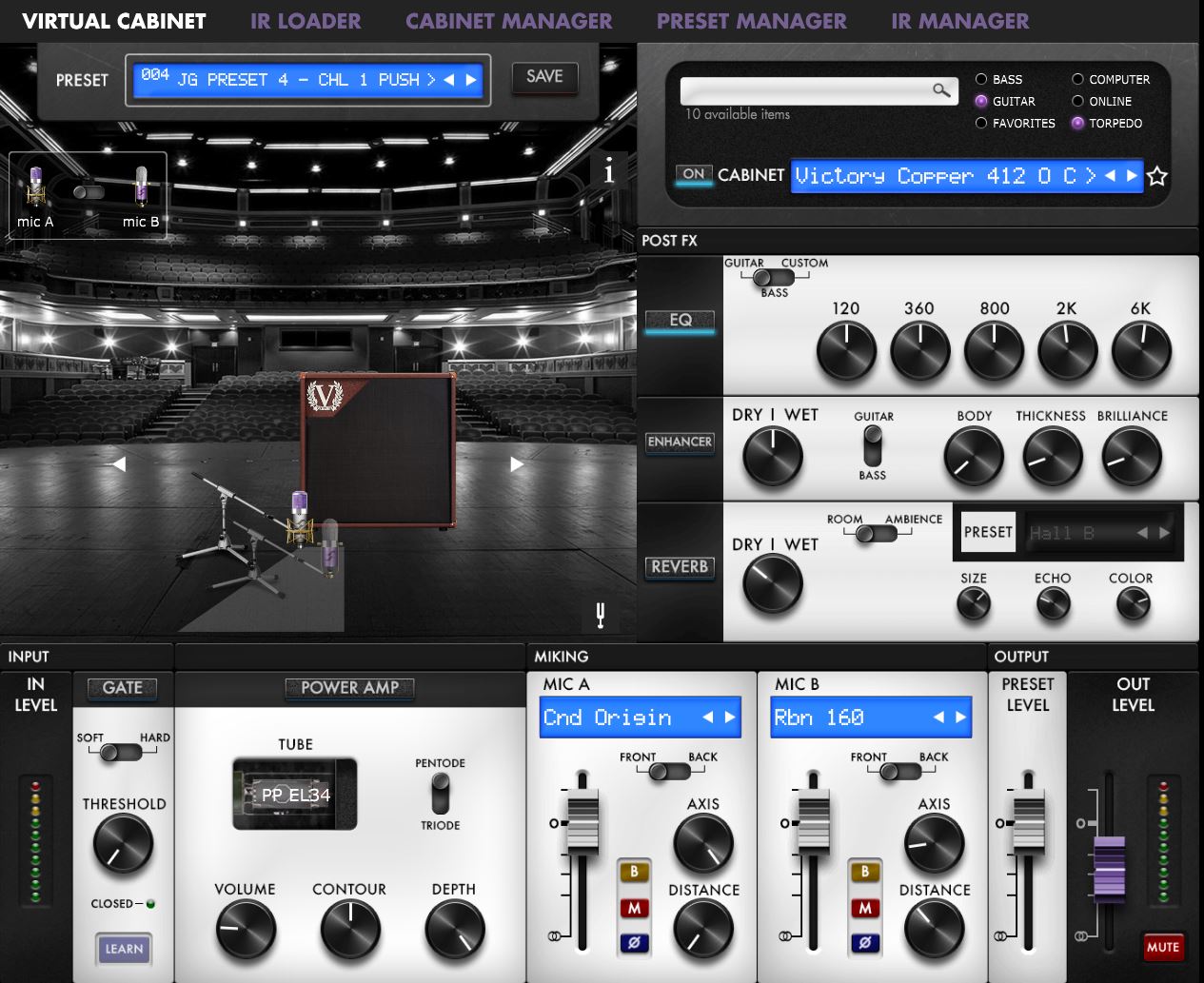
Task: Toggle the Enhancer guitar/bass switch
Action: pyautogui.click(x=872, y=445)
